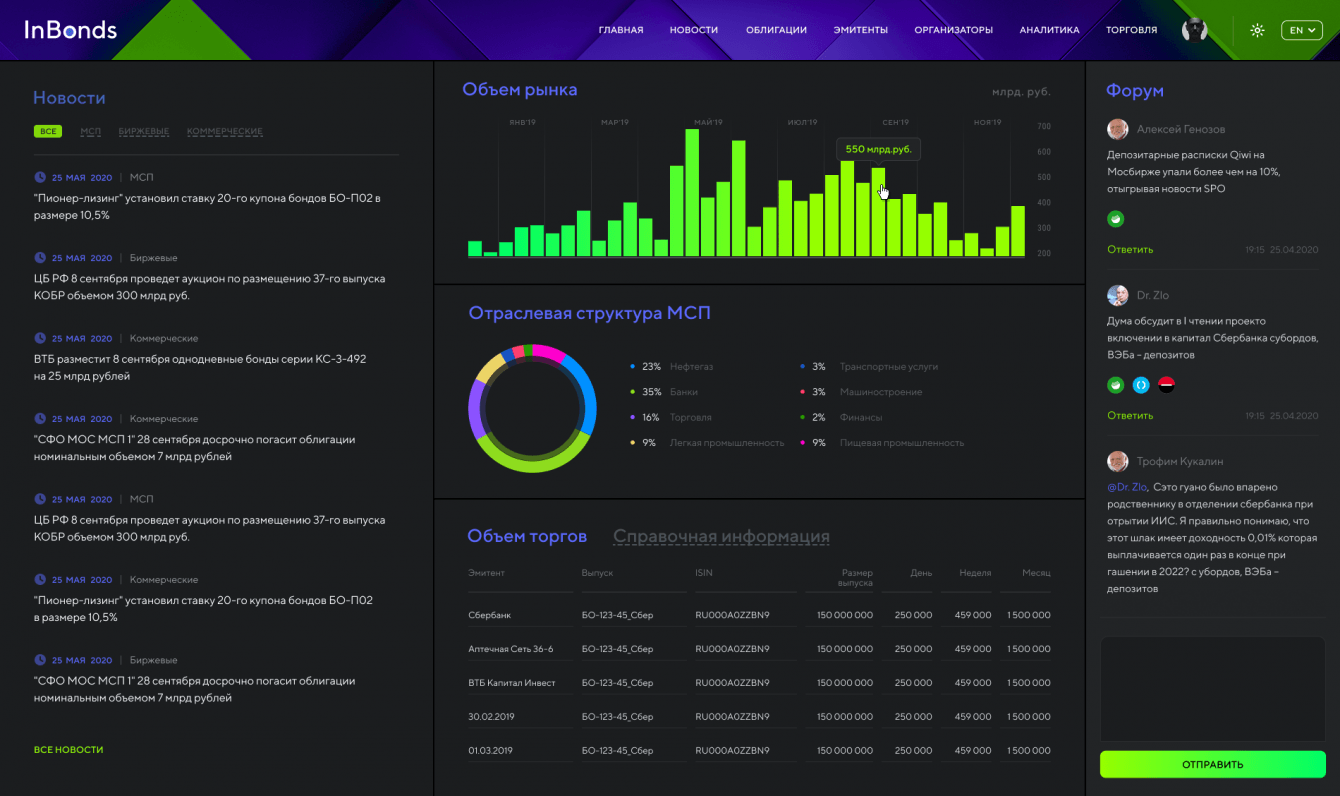This screenshot has width=1340, height=796.
Task: Click the Все новости link
Action: pyautogui.click(x=68, y=749)
